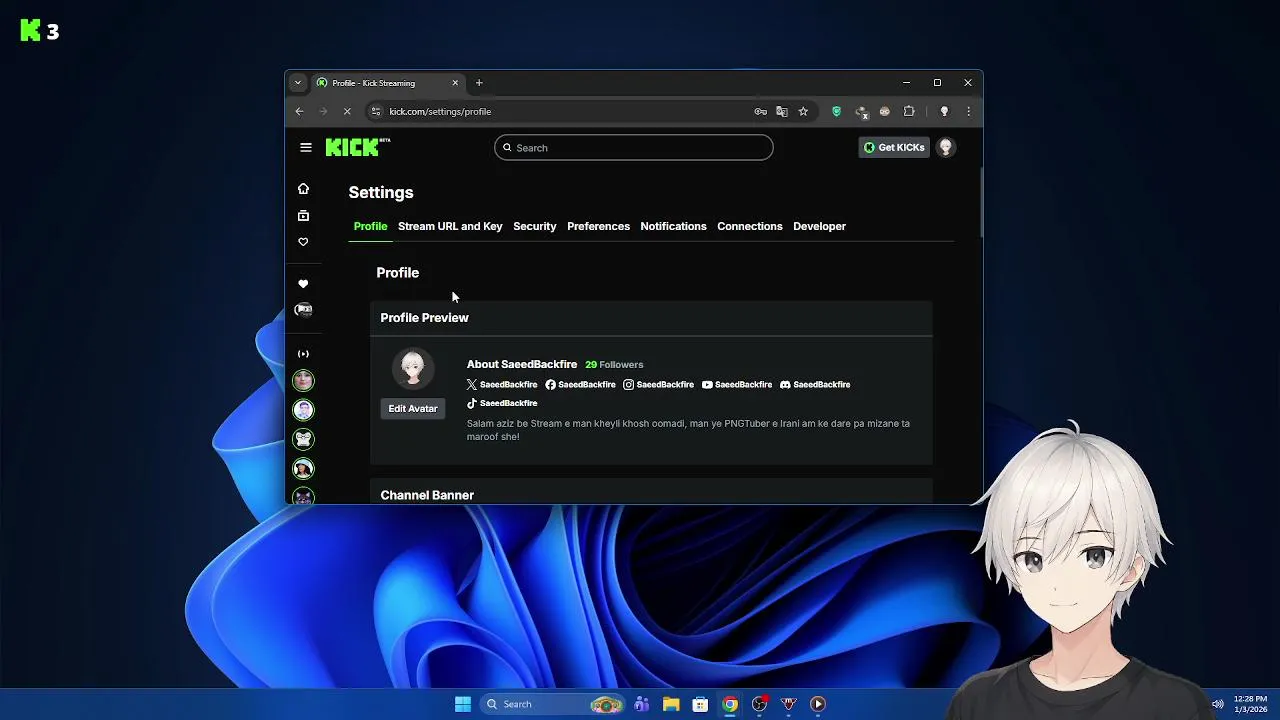Click the KICK logo in the header

click(357, 147)
